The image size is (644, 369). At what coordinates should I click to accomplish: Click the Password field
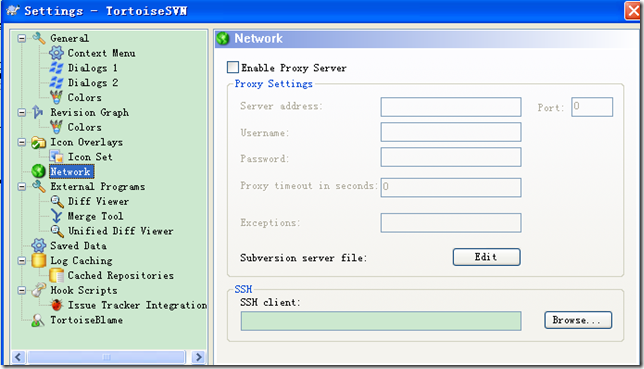[451, 157]
